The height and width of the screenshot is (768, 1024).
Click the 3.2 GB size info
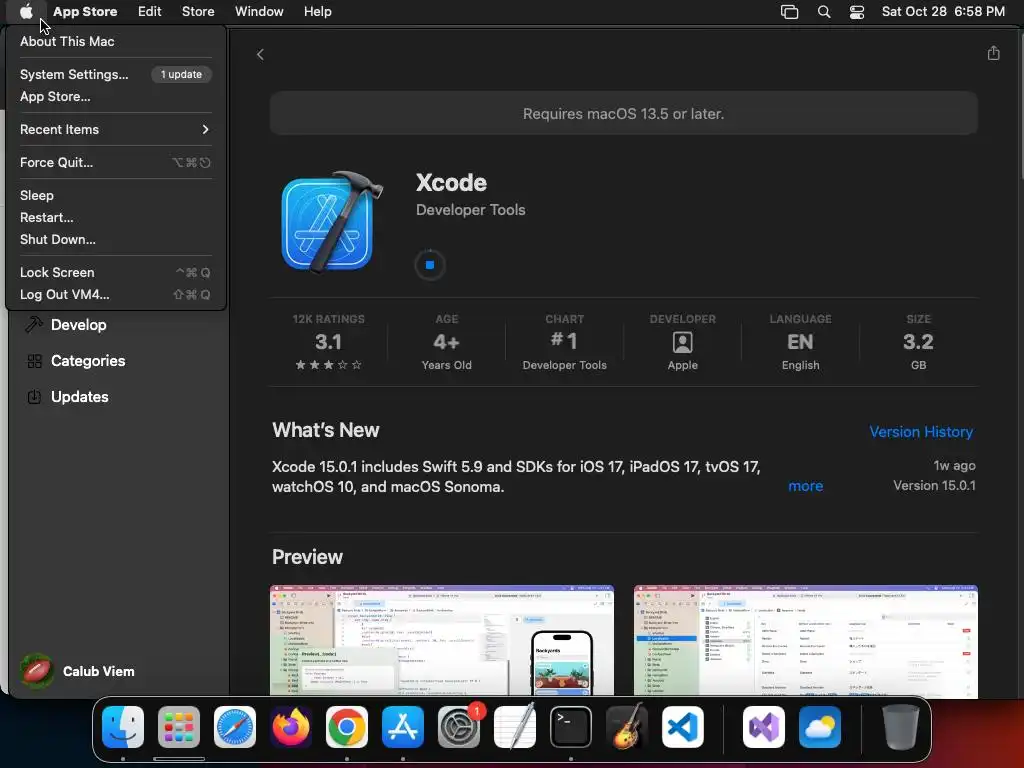[x=918, y=342]
